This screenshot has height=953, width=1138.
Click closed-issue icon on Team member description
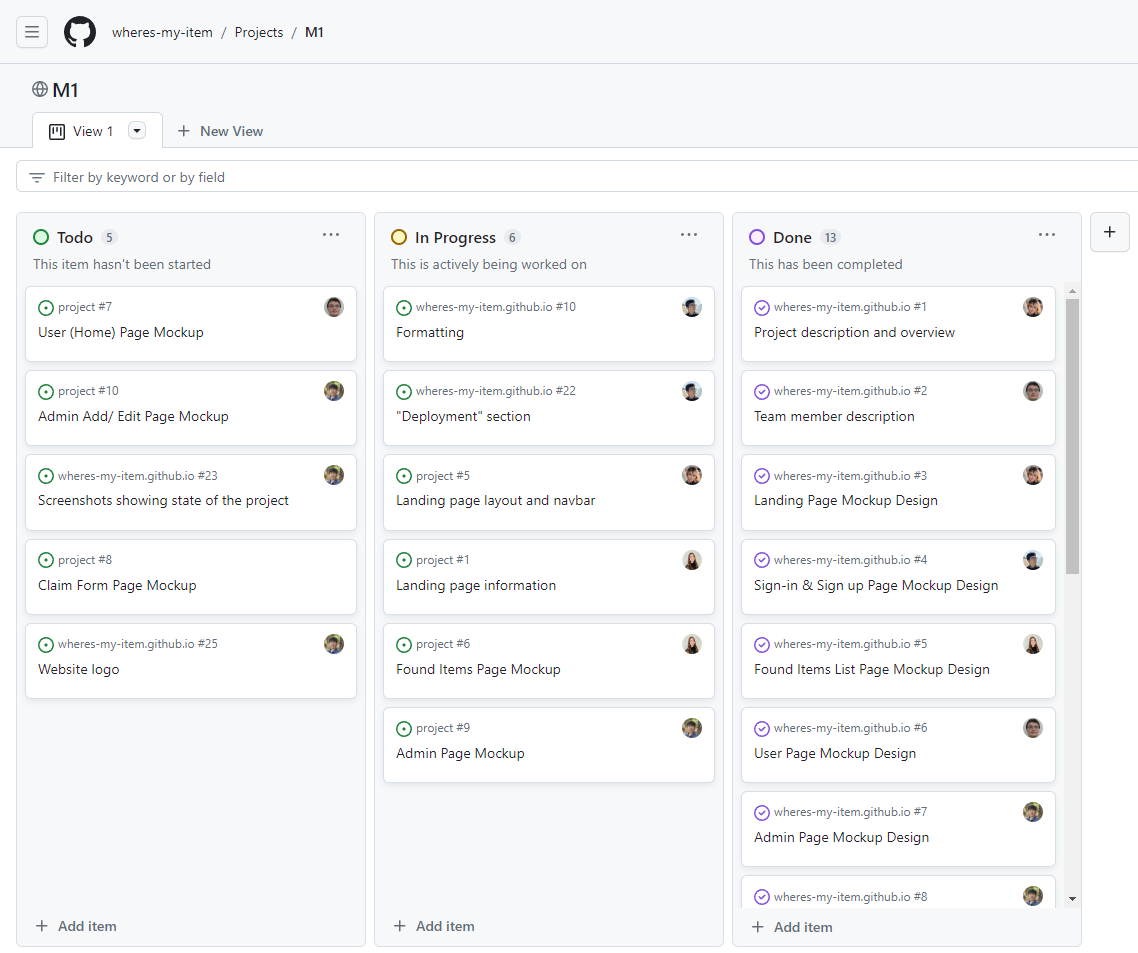coord(762,392)
